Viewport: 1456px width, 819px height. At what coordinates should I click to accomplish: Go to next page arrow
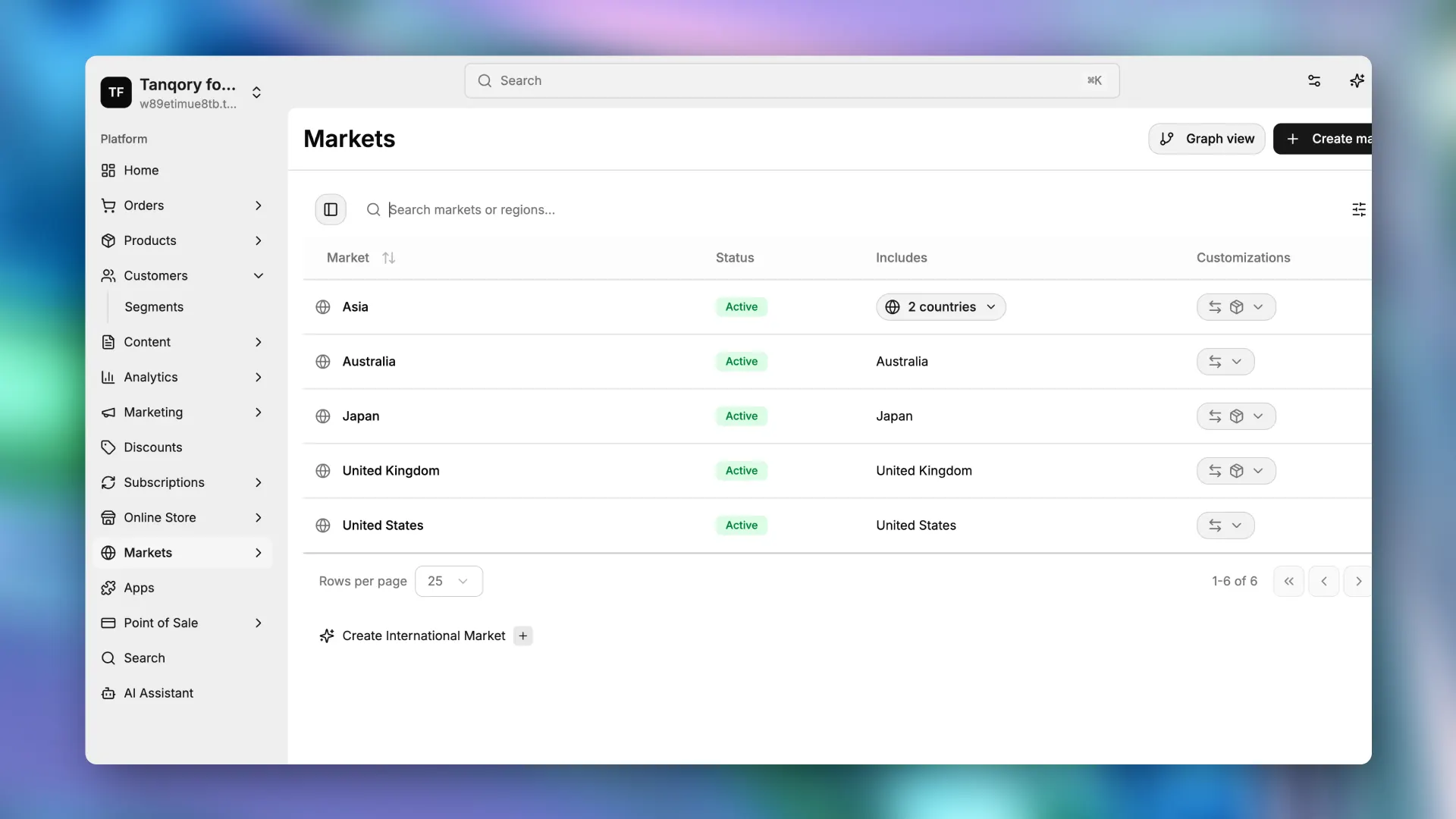pyautogui.click(x=1357, y=581)
